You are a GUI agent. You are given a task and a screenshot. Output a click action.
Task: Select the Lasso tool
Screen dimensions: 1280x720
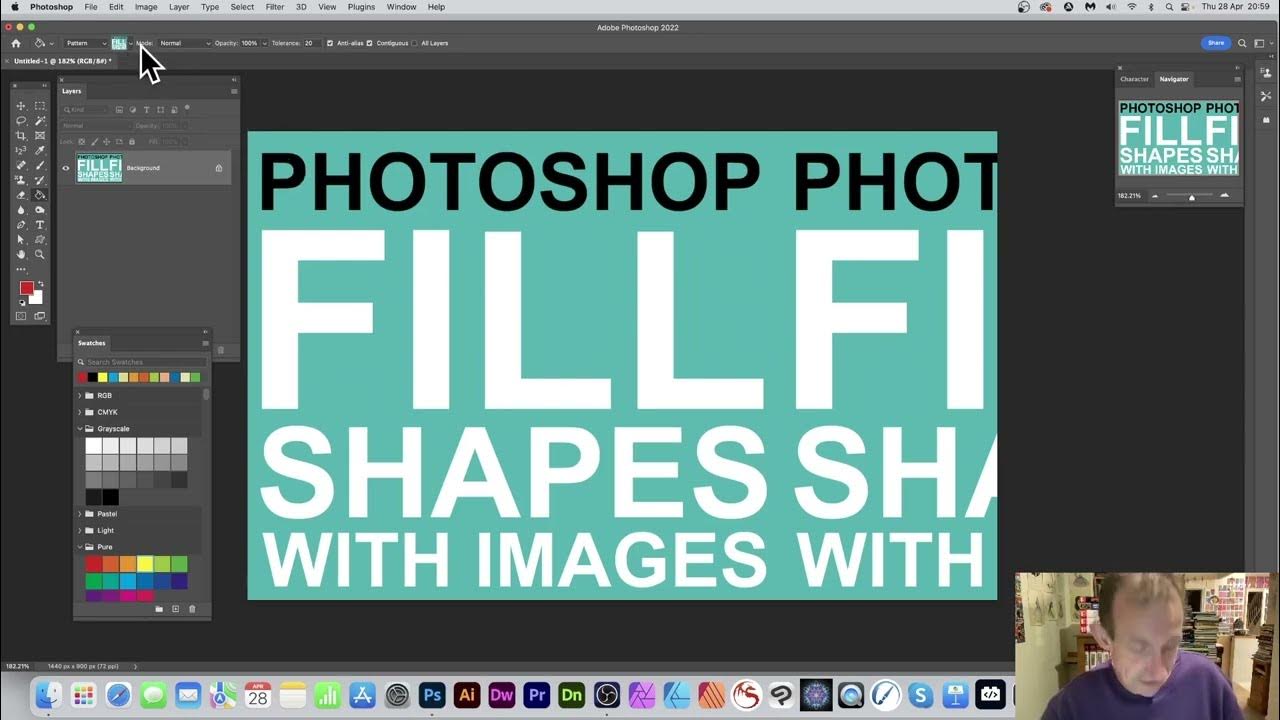click(21, 121)
